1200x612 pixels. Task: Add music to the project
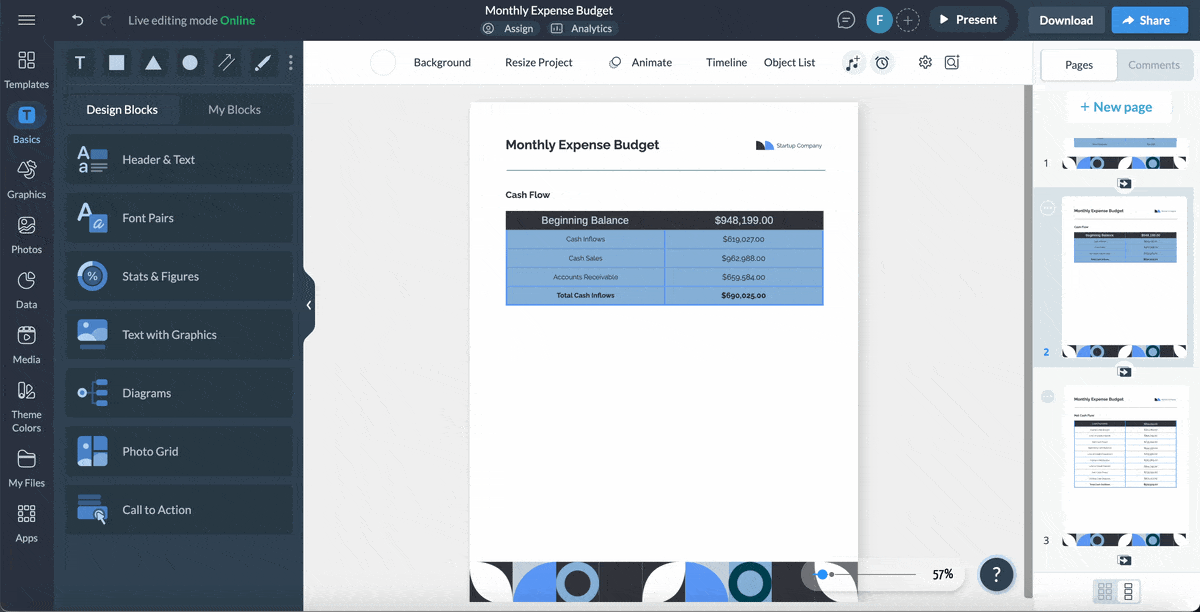click(853, 62)
